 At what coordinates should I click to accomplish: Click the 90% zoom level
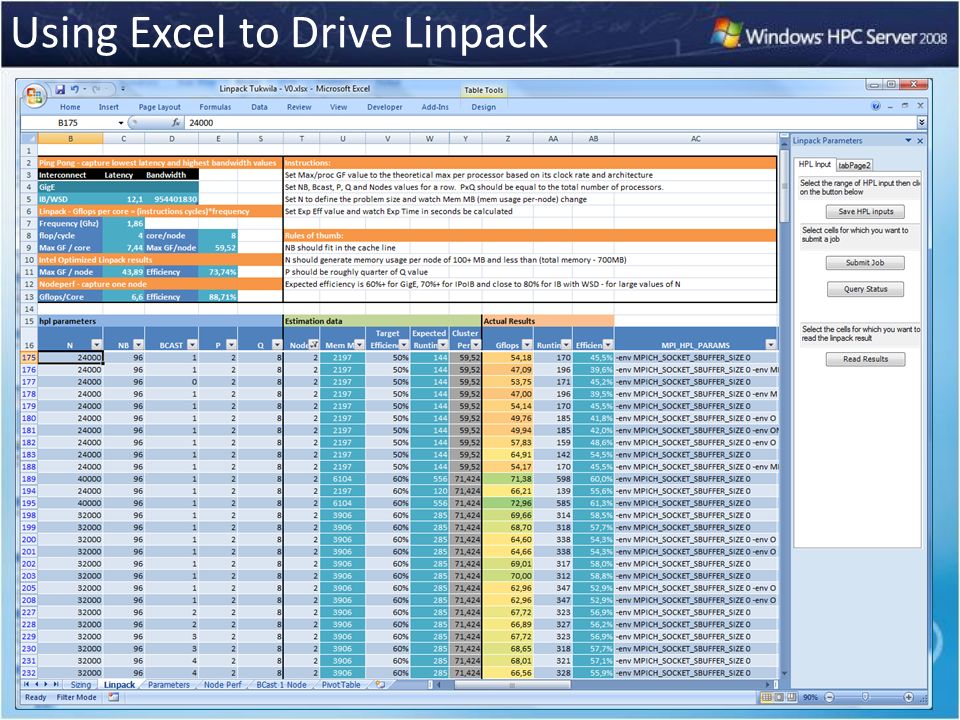point(810,697)
